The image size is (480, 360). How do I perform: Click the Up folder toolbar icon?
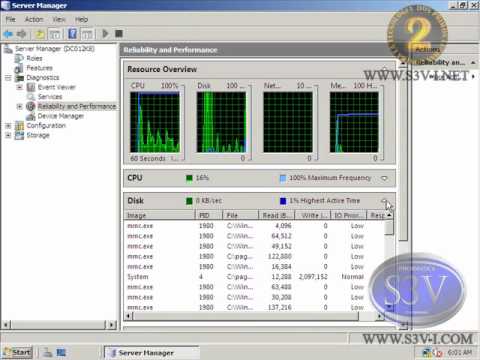(x=40, y=34)
